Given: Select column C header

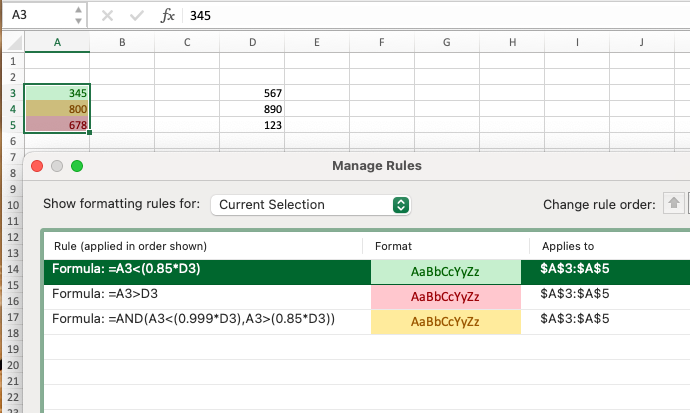Looking at the screenshot, I should pos(187,43).
